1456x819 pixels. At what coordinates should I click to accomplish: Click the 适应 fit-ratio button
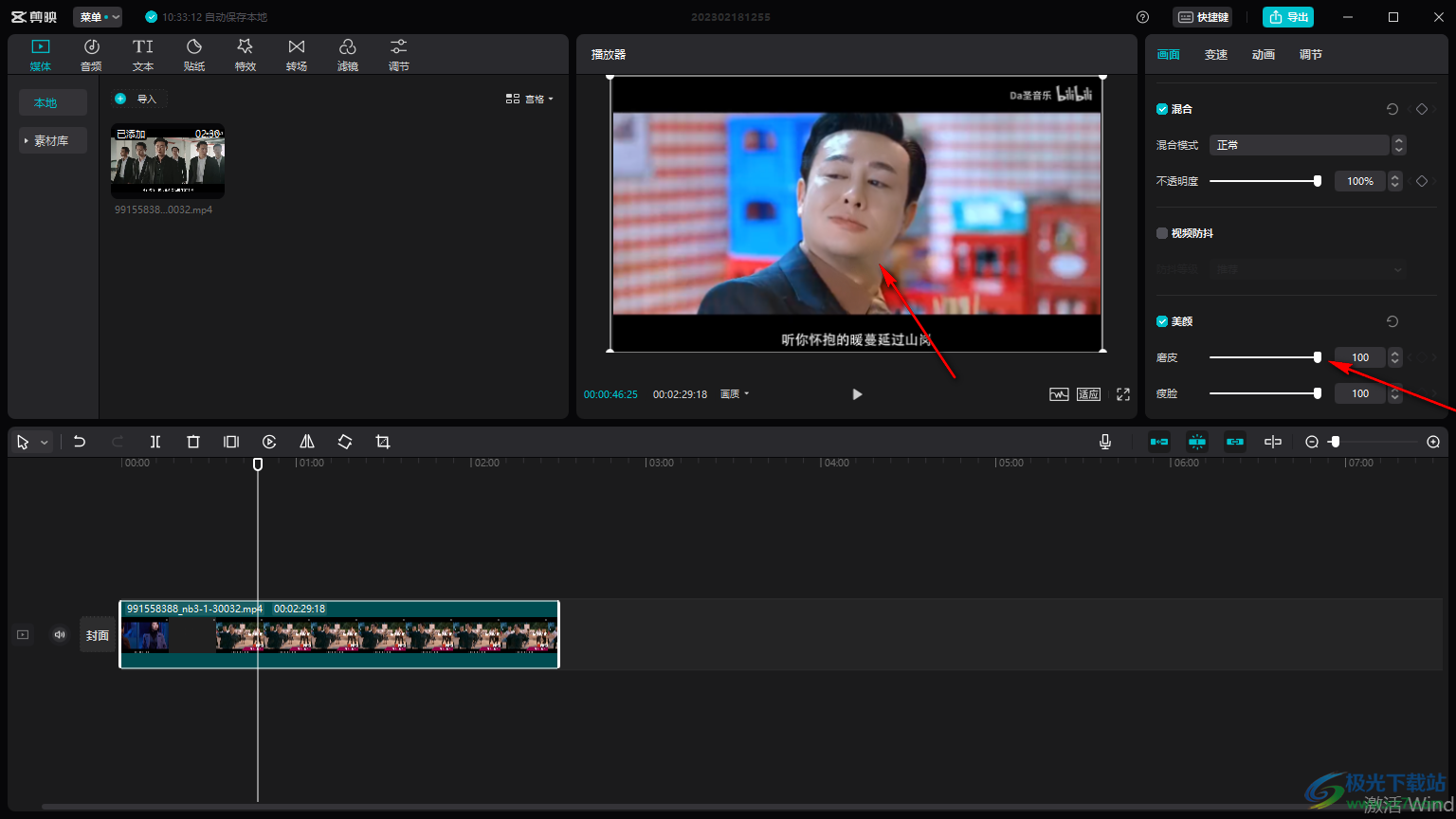click(x=1088, y=394)
